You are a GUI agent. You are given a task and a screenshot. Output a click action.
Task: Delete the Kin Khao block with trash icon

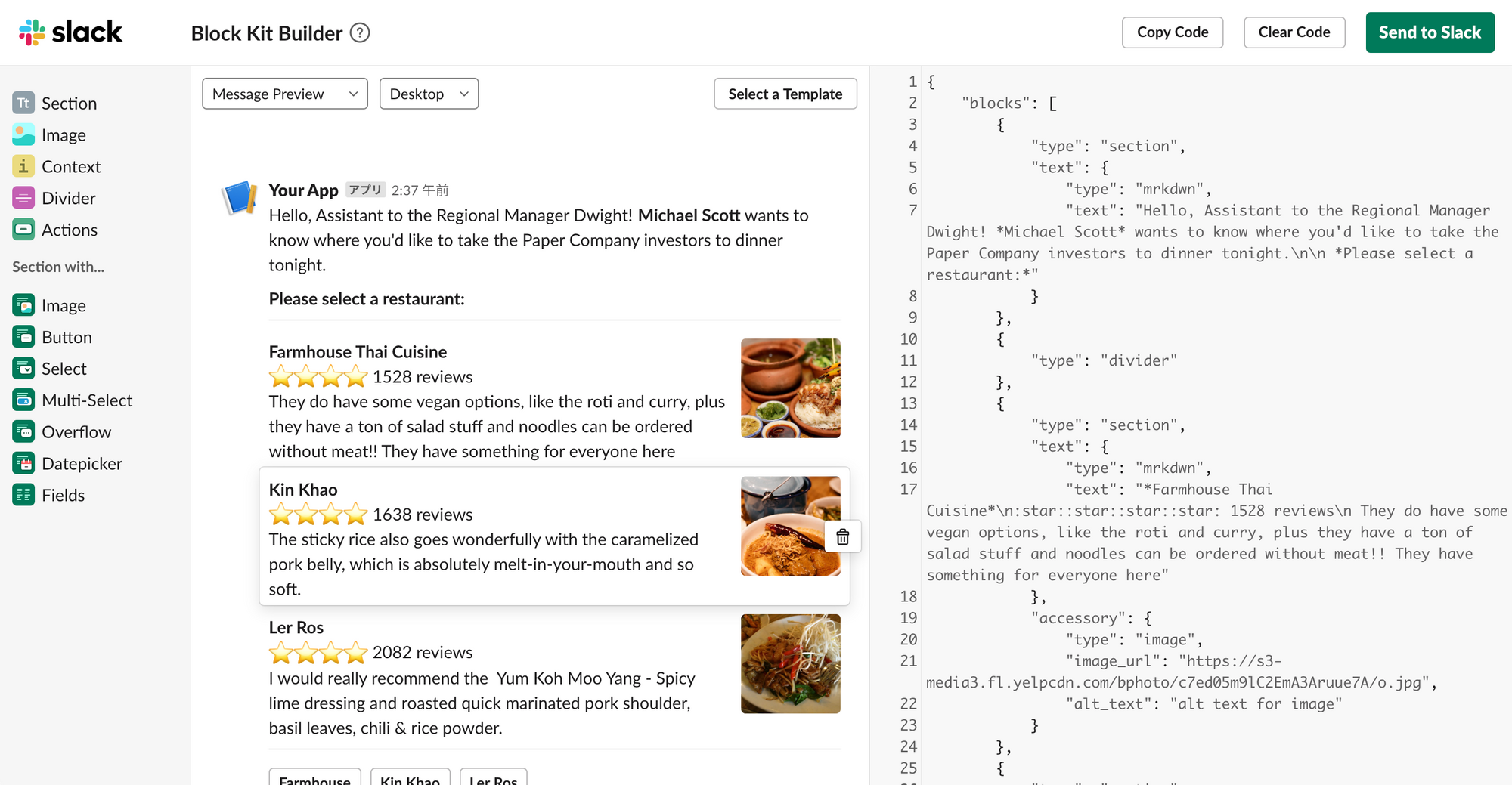pyautogui.click(x=842, y=537)
